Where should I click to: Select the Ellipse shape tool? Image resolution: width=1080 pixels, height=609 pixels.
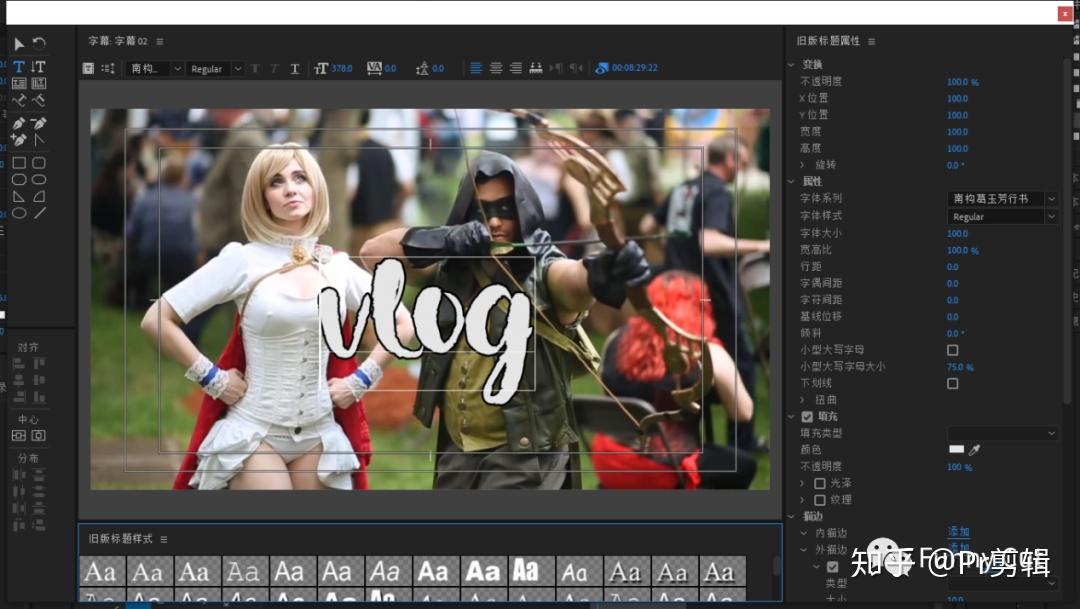pyautogui.click(x=19, y=214)
